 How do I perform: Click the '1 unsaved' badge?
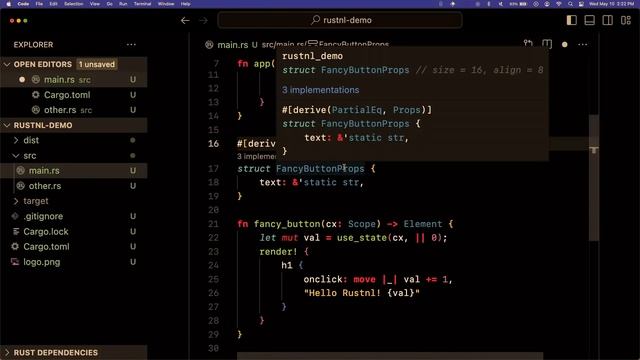[x=97, y=64]
